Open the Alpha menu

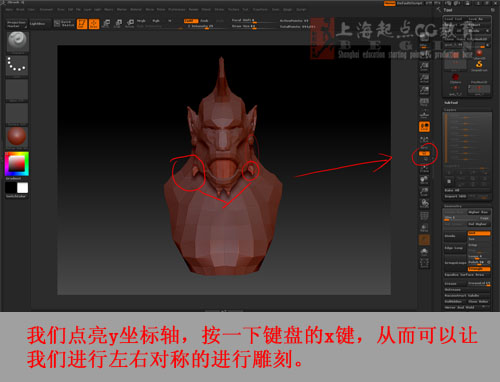[9, 9]
